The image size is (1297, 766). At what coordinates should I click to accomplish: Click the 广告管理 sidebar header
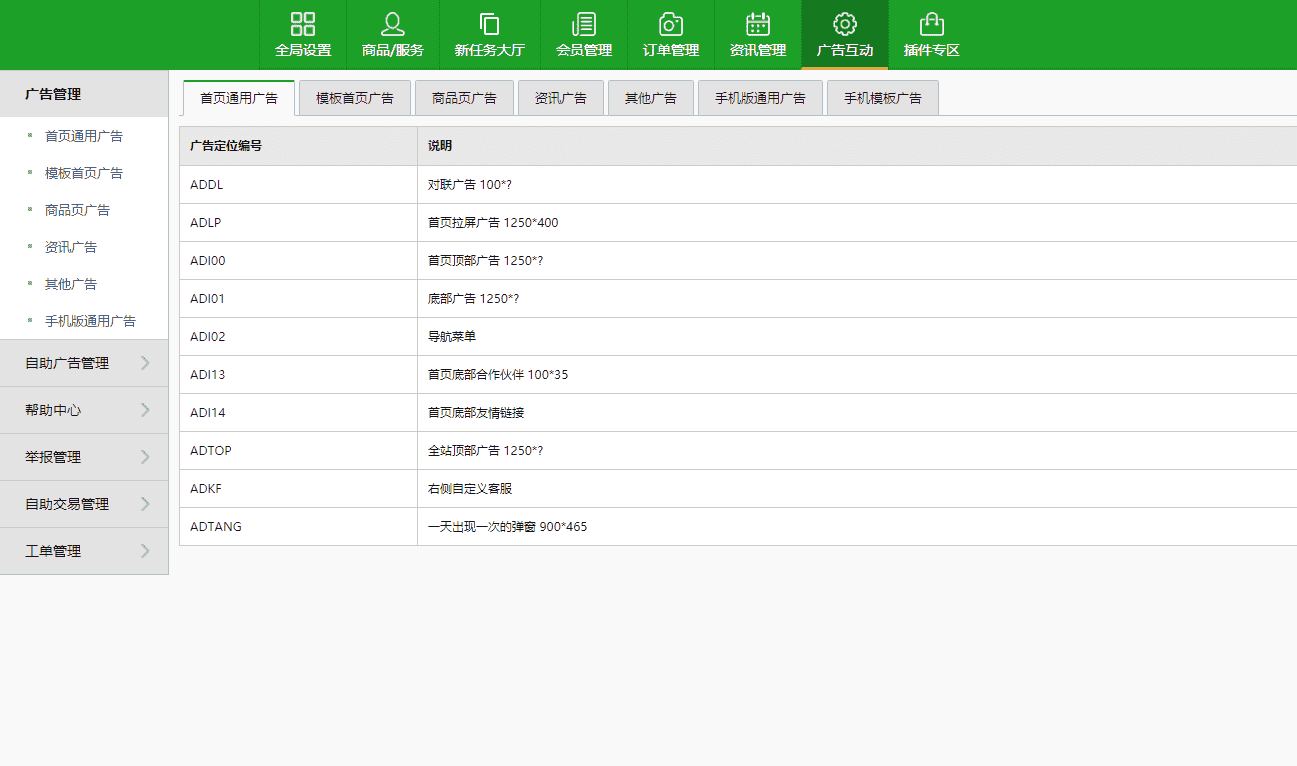pos(54,94)
